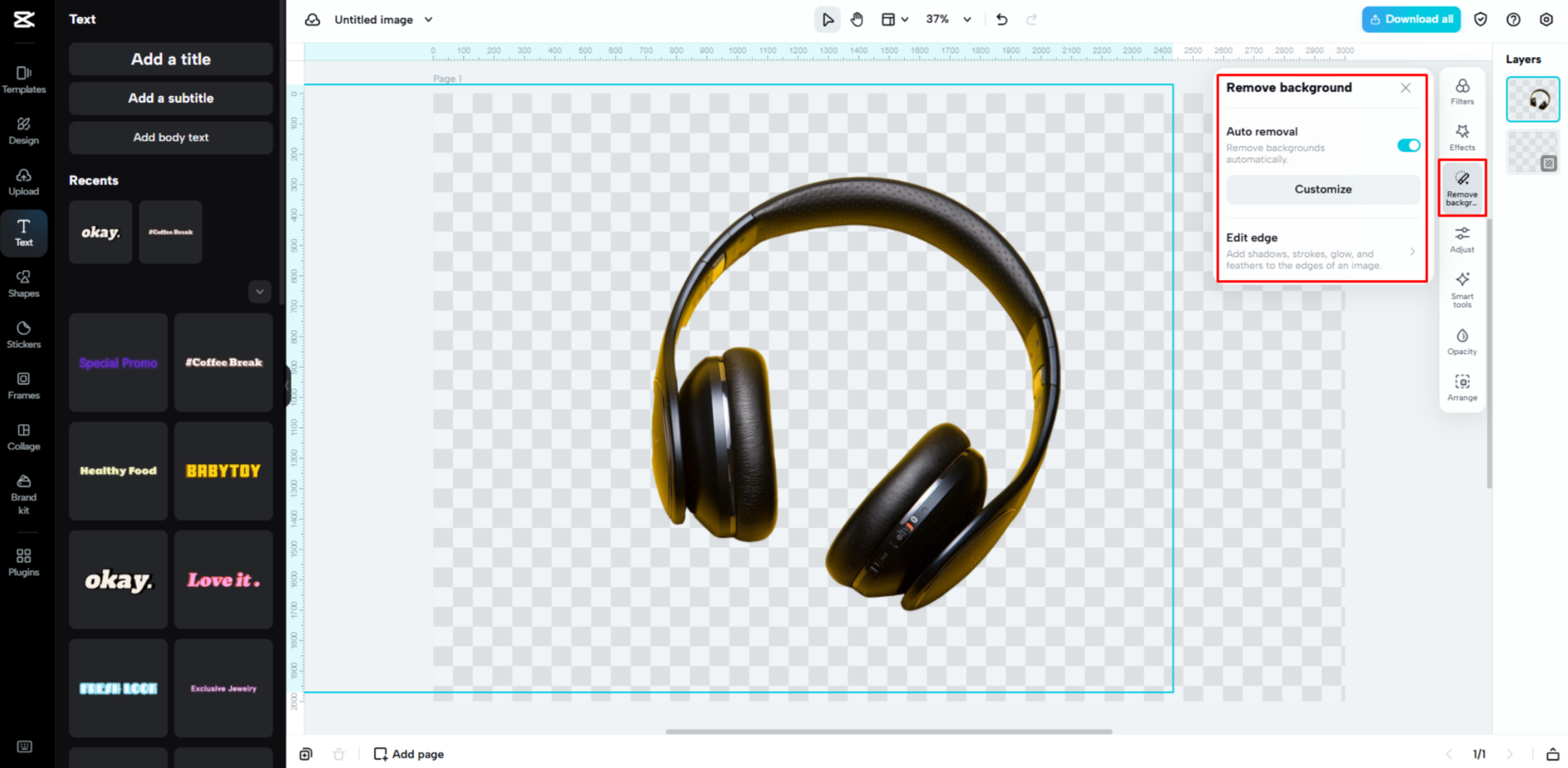Click the Download all button
The image size is (1568, 768).
coord(1411,20)
